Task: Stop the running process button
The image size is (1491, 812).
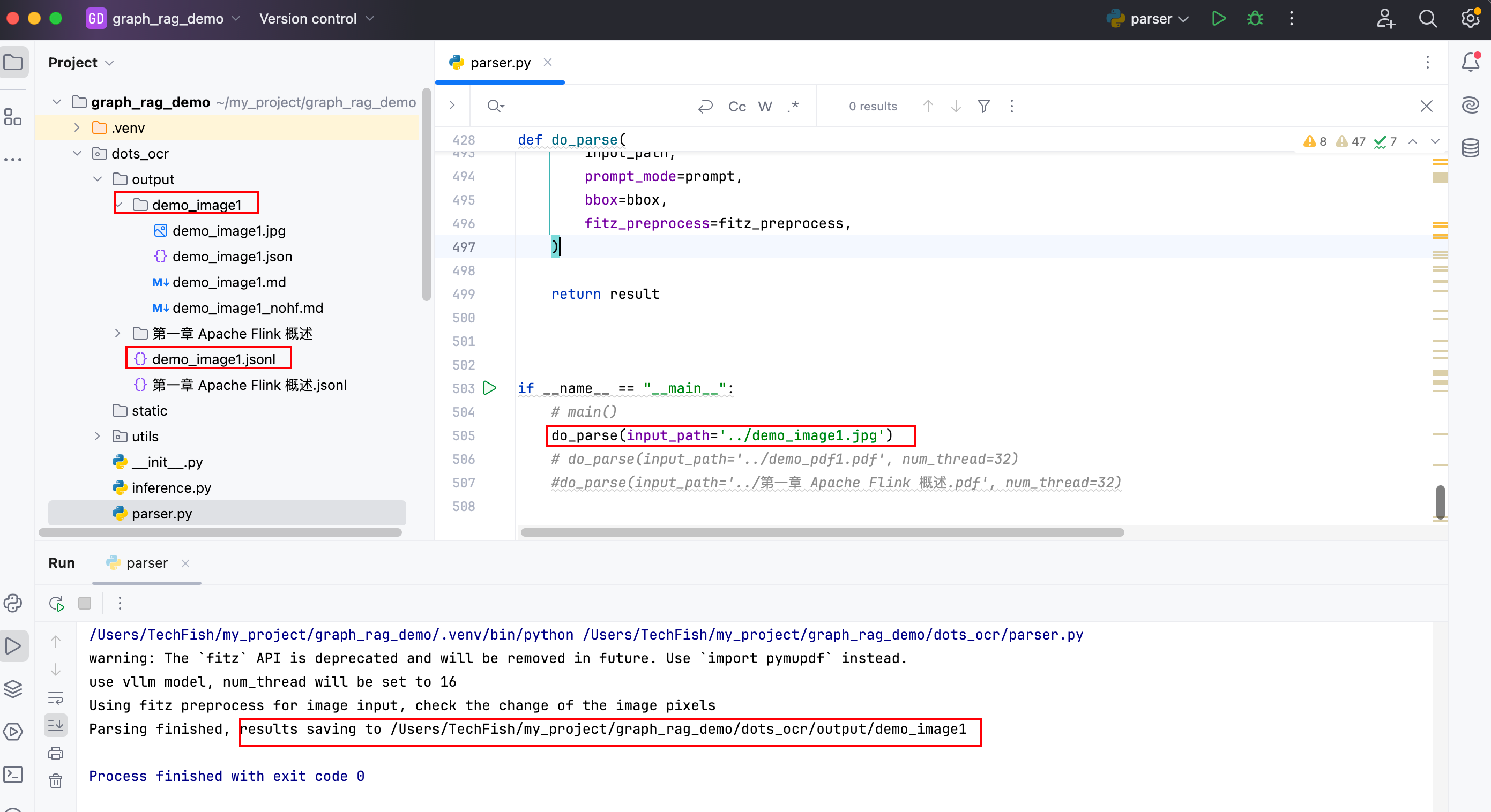Action: (85, 603)
